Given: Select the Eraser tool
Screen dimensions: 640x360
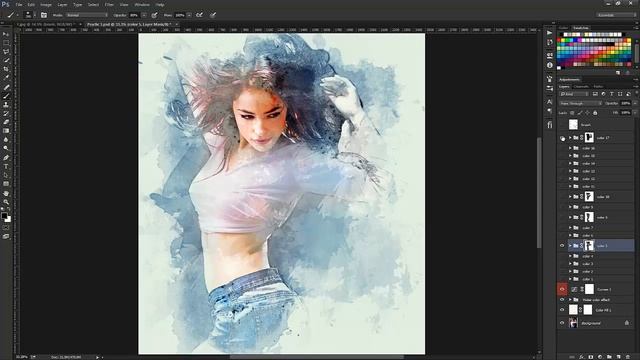Looking at the screenshot, I should [6, 122].
